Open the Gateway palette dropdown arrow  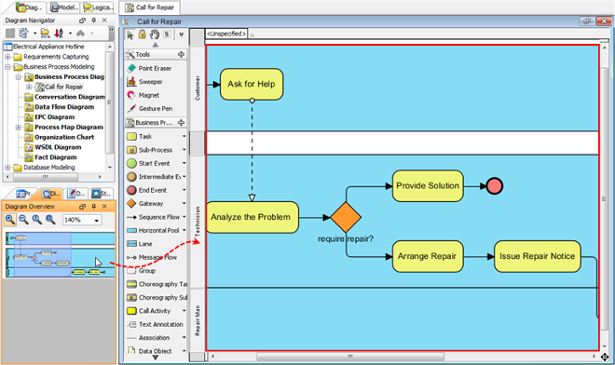point(184,203)
